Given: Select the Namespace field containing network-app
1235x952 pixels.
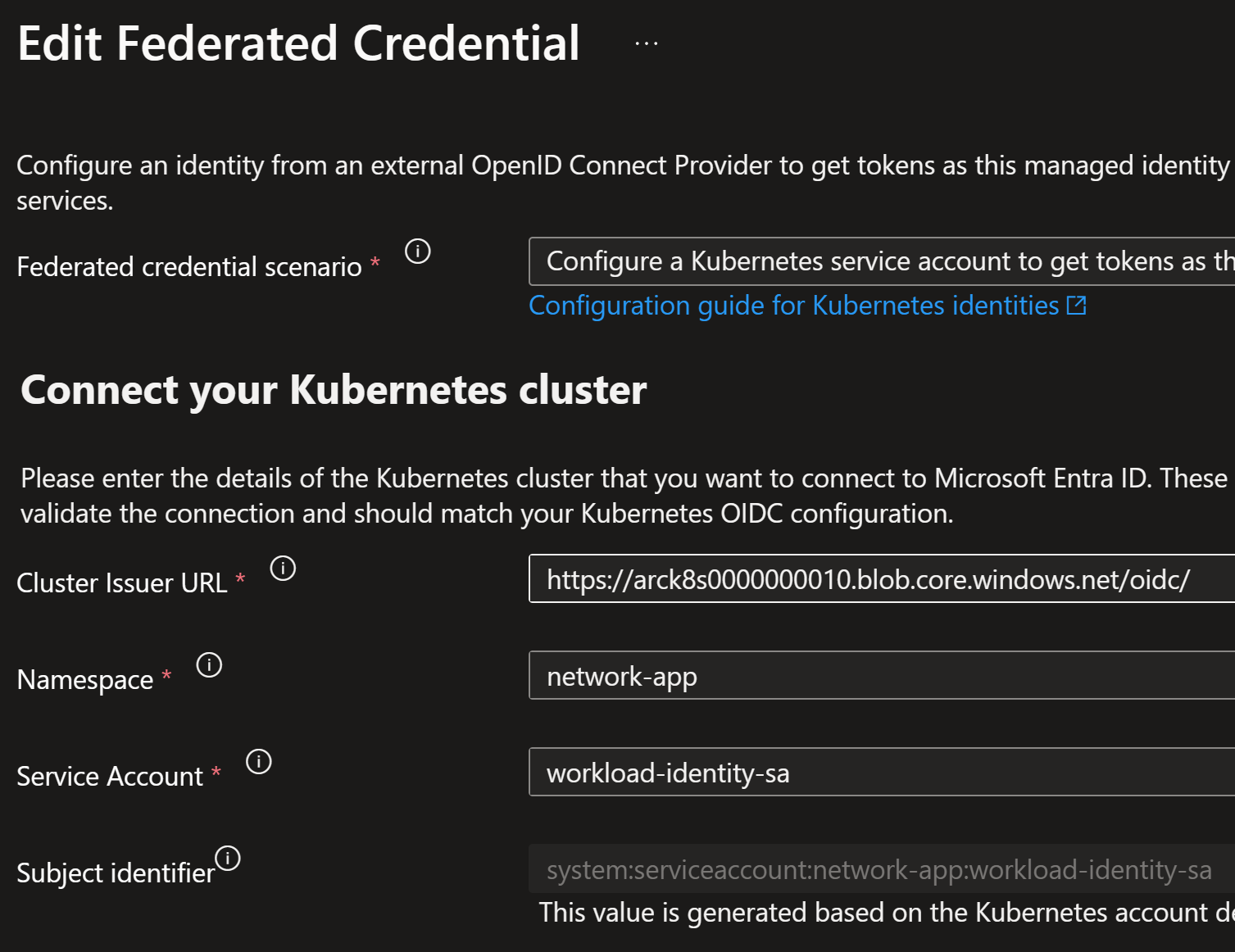Looking at the screenshot, I should coord(882,676).
